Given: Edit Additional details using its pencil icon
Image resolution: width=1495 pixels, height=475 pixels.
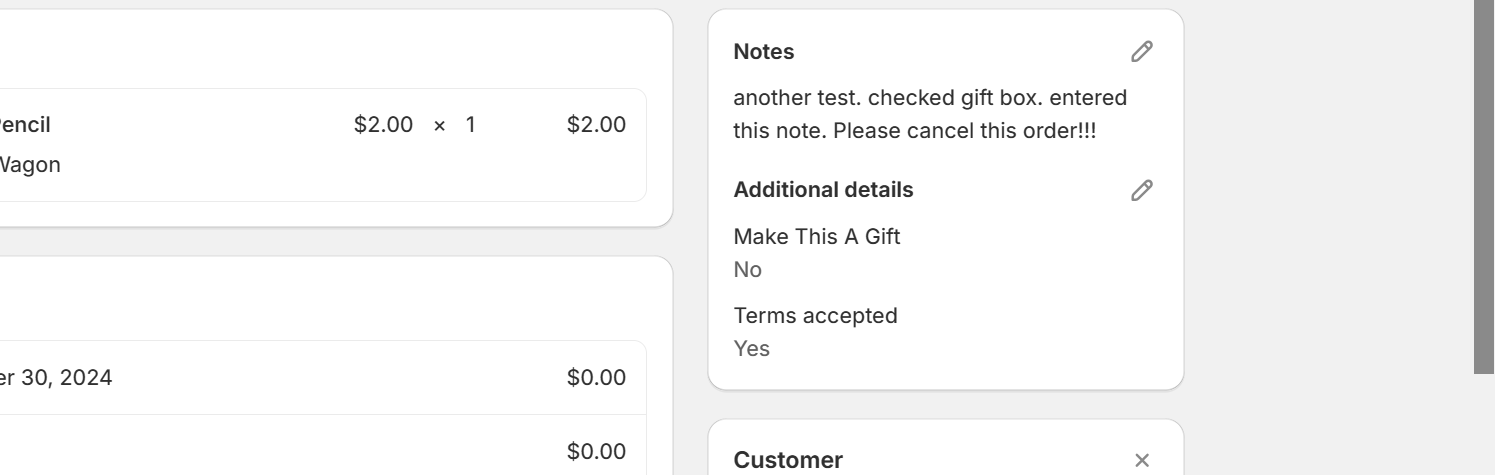Looking at the screenshot, I should pos(1142,190).
